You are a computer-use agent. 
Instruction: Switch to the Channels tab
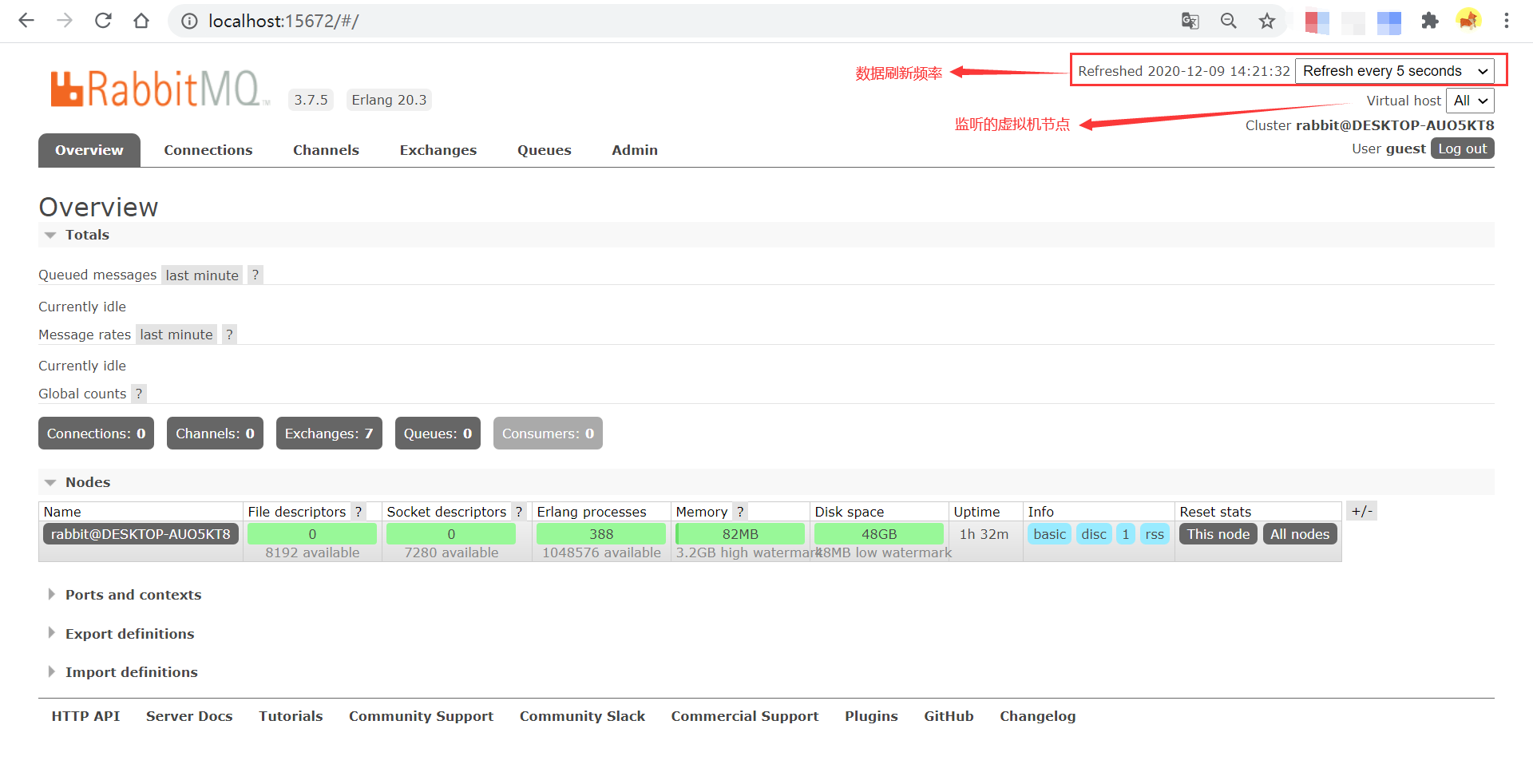click(326, 150)
